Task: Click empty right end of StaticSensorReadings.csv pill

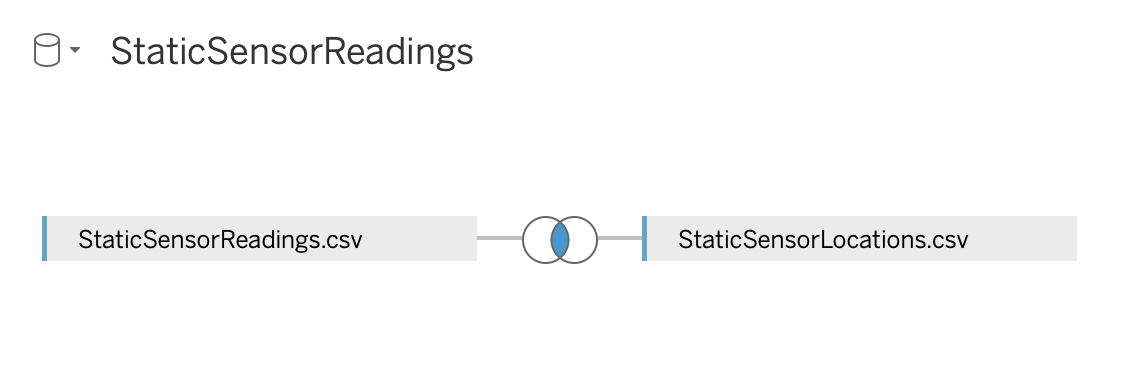Action: pyautogui.click(x=420, y=239)
